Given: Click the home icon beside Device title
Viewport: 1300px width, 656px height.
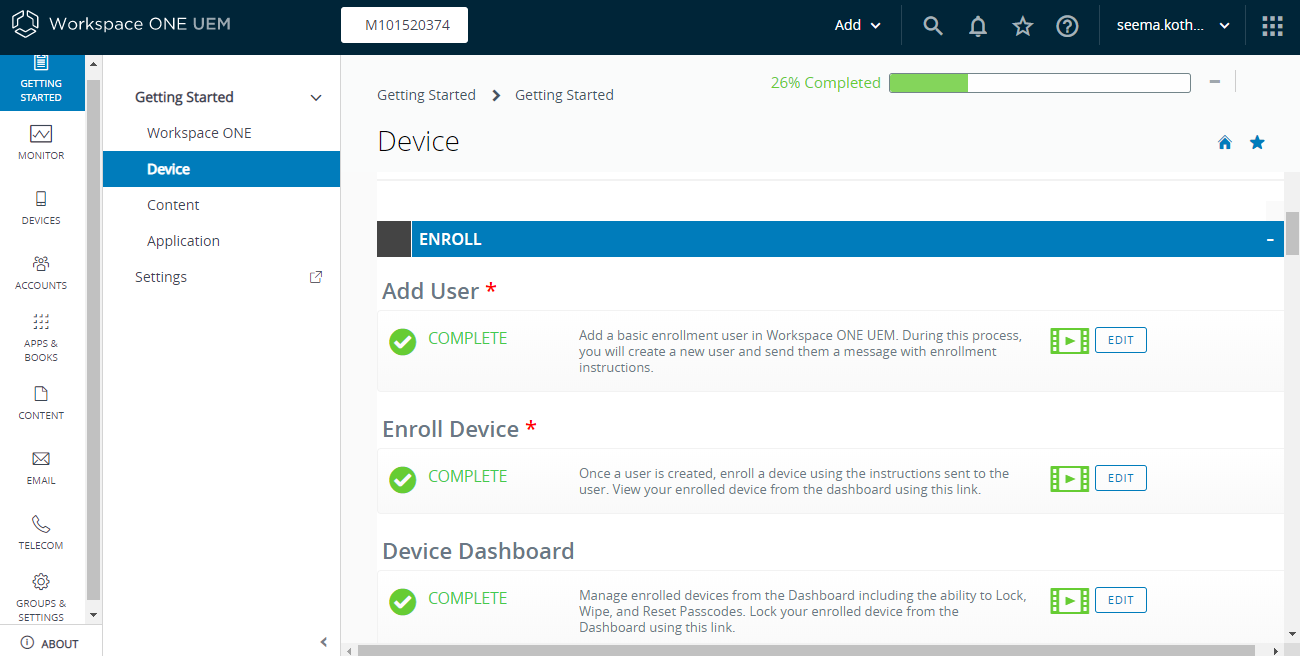Looking at the screenshot, I should [1225, 142].
